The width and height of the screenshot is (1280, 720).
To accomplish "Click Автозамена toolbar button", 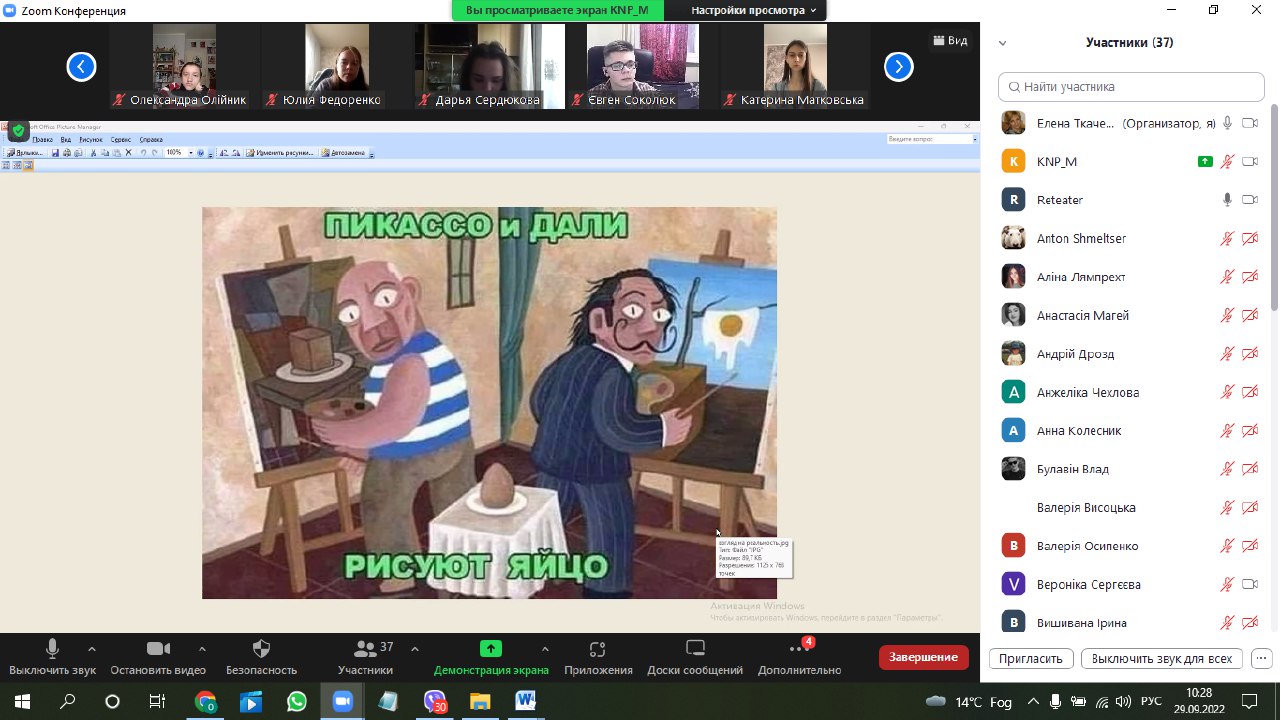I will point(343,153).
